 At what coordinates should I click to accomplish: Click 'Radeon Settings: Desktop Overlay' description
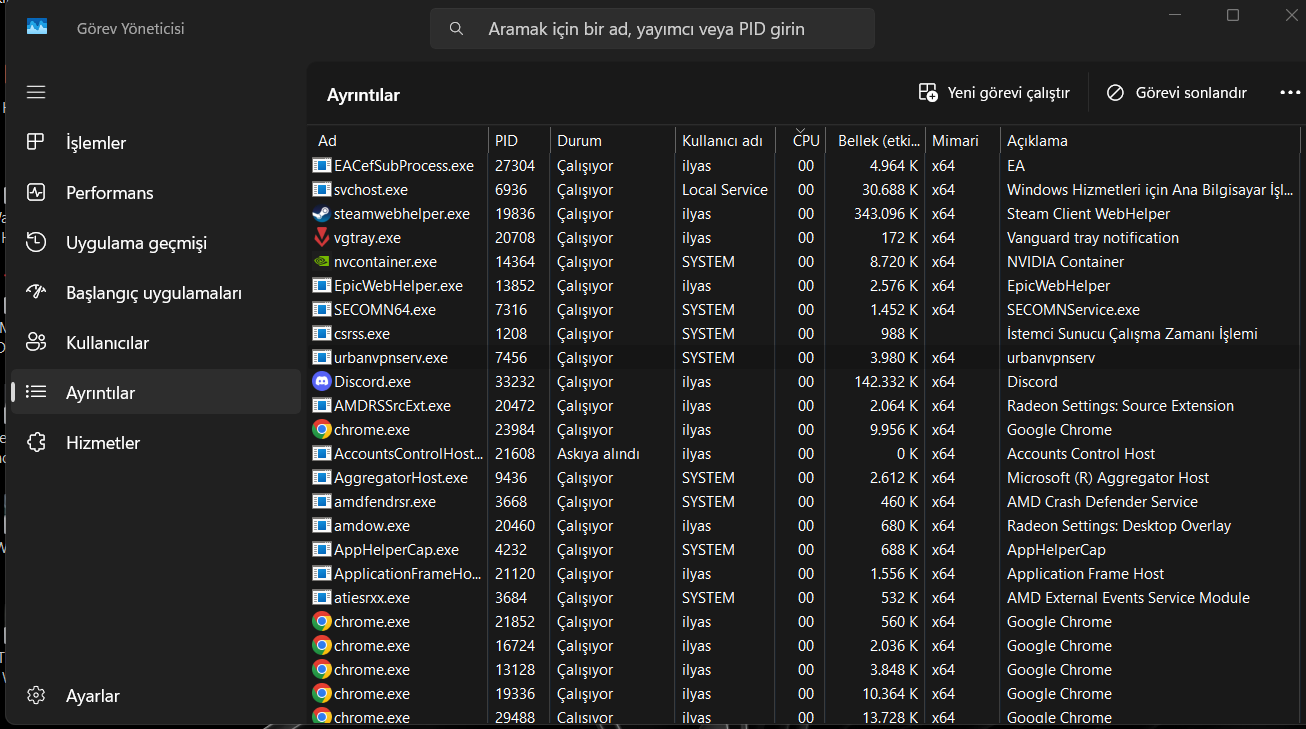(x=1119, y=526)
